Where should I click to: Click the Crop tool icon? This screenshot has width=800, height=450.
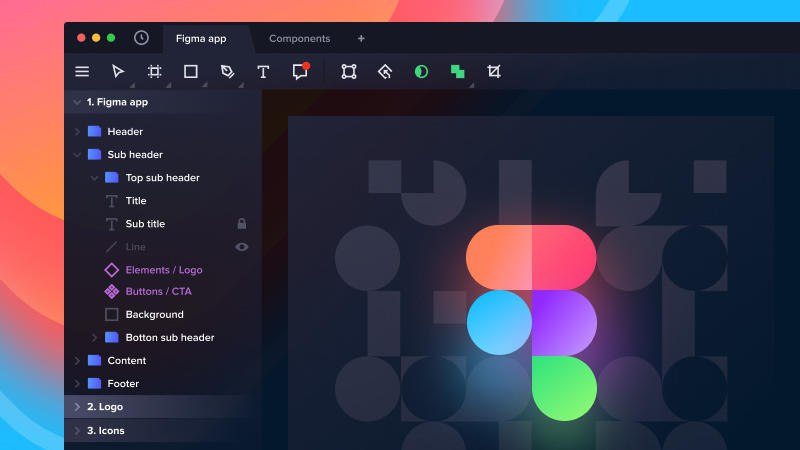point(494,71)
